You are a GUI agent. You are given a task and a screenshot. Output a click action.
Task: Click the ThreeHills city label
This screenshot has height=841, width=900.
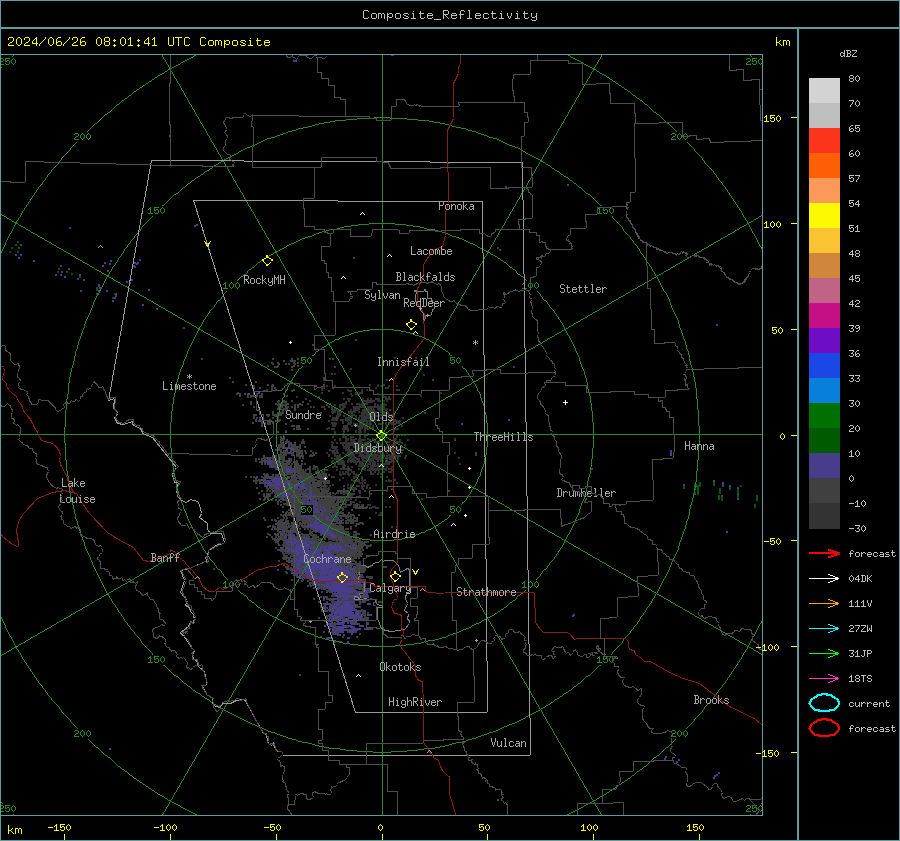click(x=503, y=437)
